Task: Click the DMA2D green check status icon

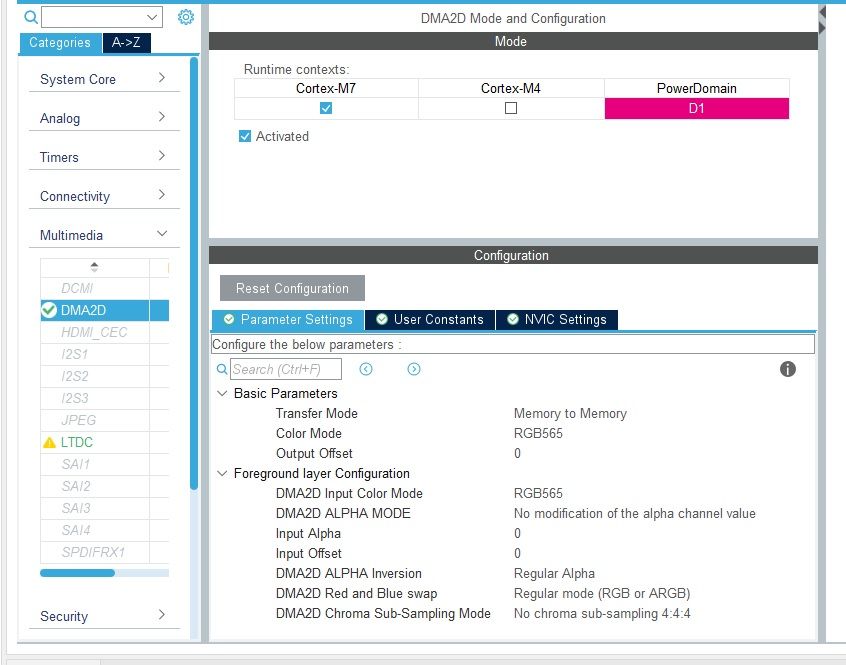Action: [x=49, y=310]
